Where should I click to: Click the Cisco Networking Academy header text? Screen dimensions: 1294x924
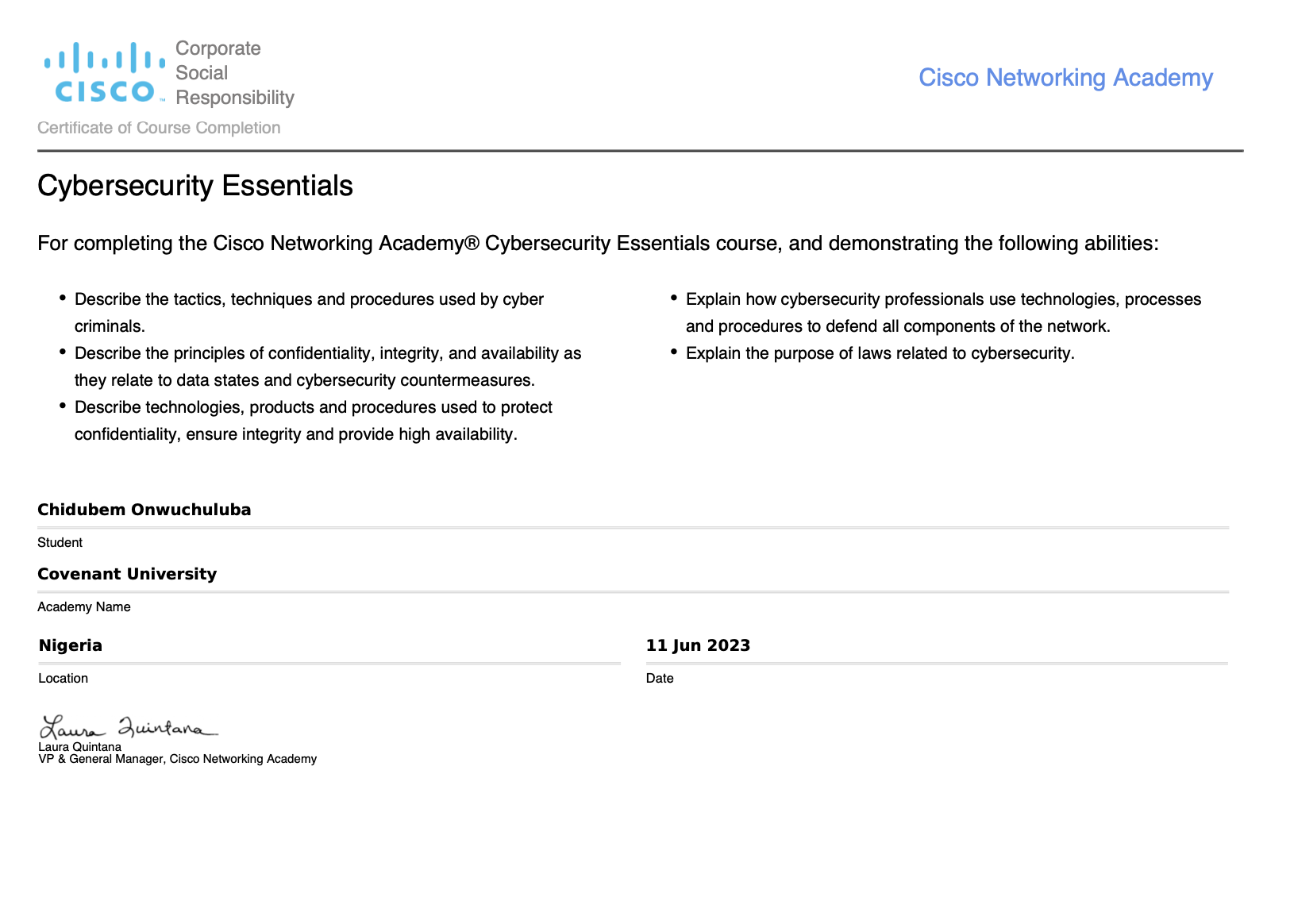click(1065, 78)
